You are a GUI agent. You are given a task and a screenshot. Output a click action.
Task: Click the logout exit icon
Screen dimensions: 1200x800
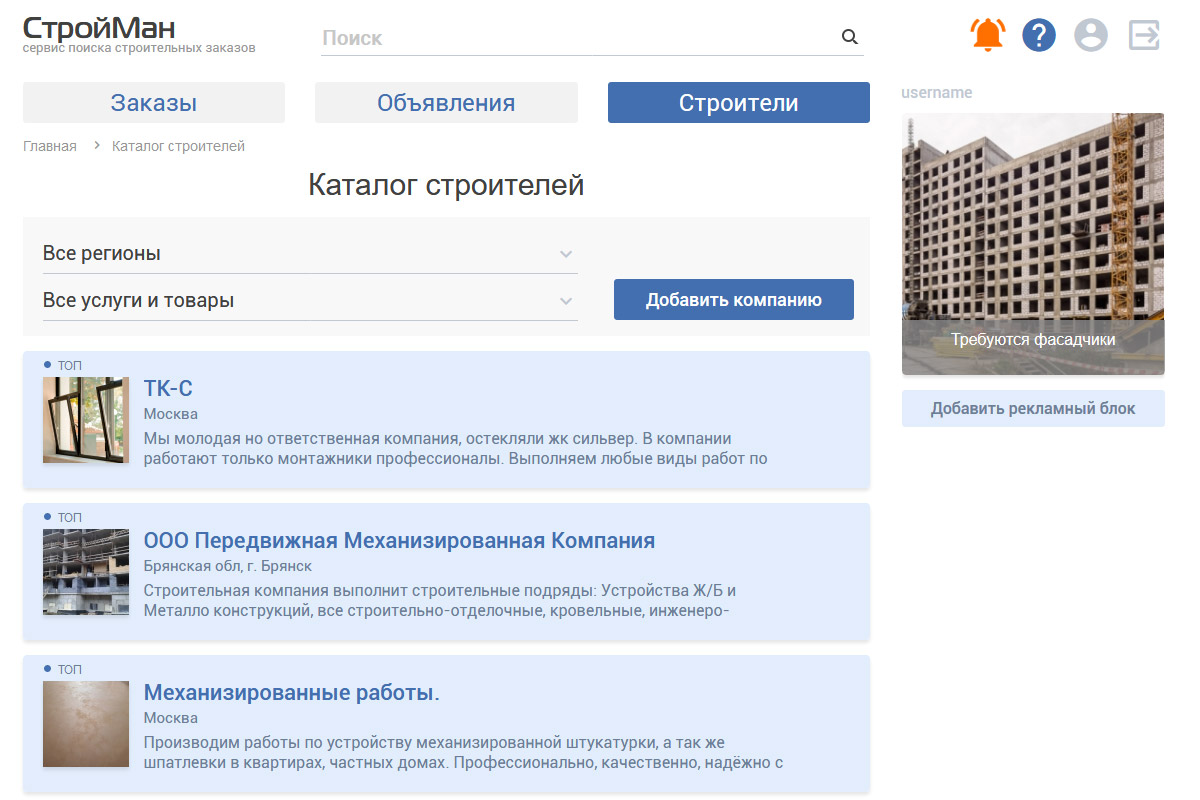point(1144,36)
